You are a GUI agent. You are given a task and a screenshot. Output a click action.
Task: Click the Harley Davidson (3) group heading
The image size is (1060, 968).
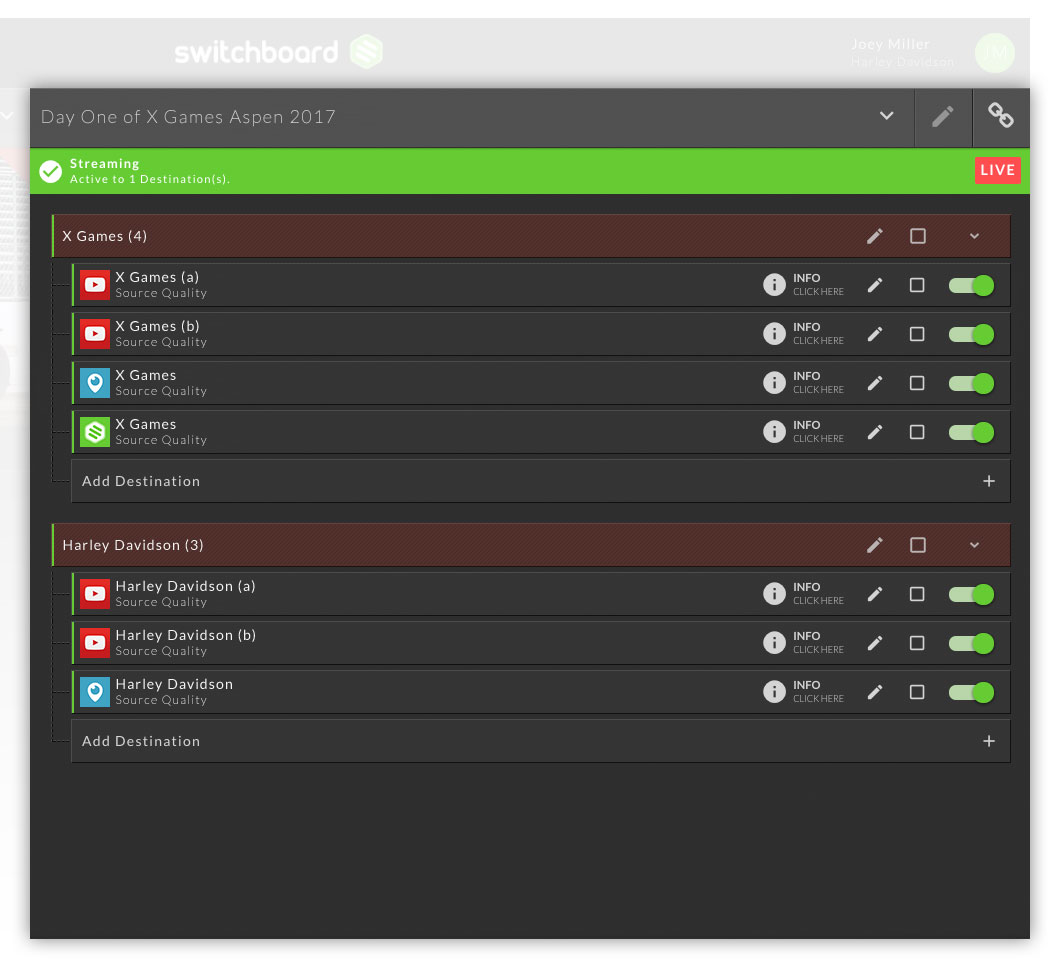[132, 545]
